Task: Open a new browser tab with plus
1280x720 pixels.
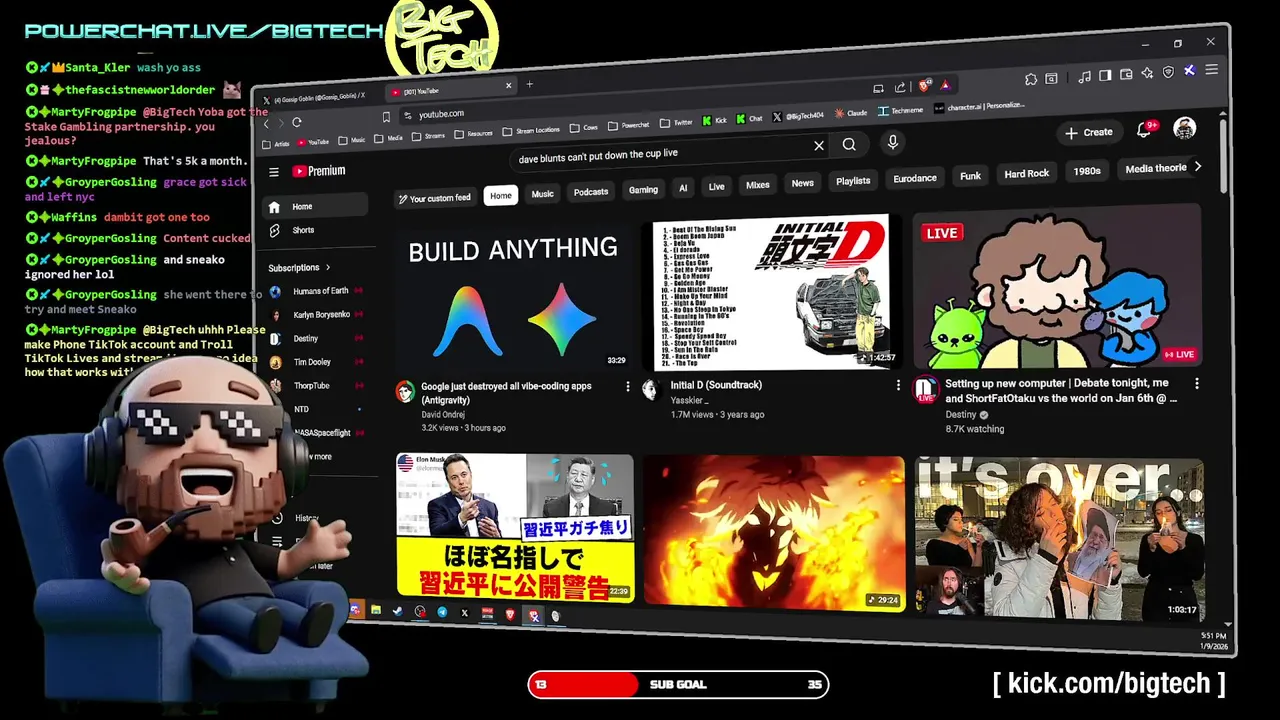Action: click(529, 85)
